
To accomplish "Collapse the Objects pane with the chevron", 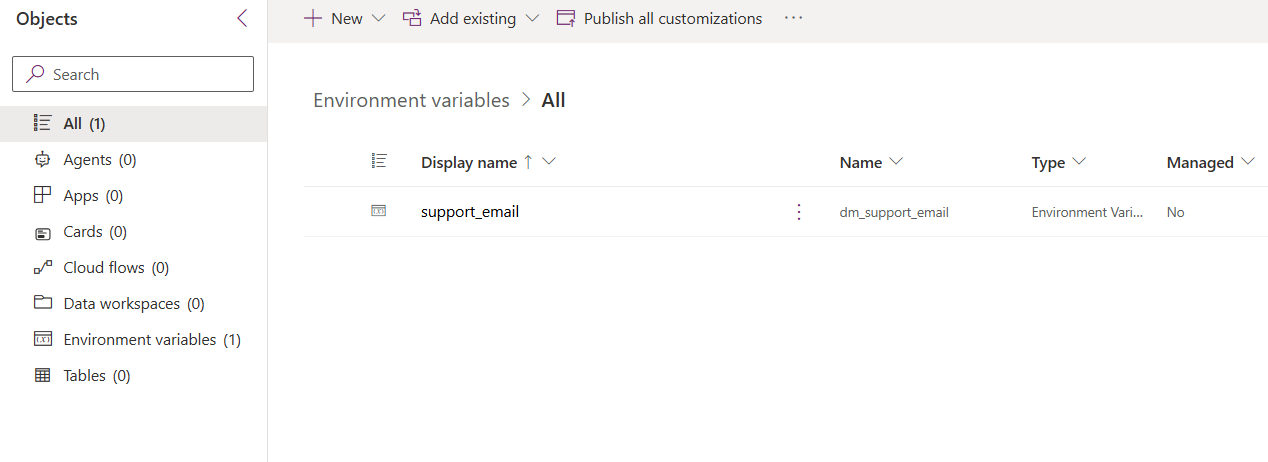I will pos(242,18).
